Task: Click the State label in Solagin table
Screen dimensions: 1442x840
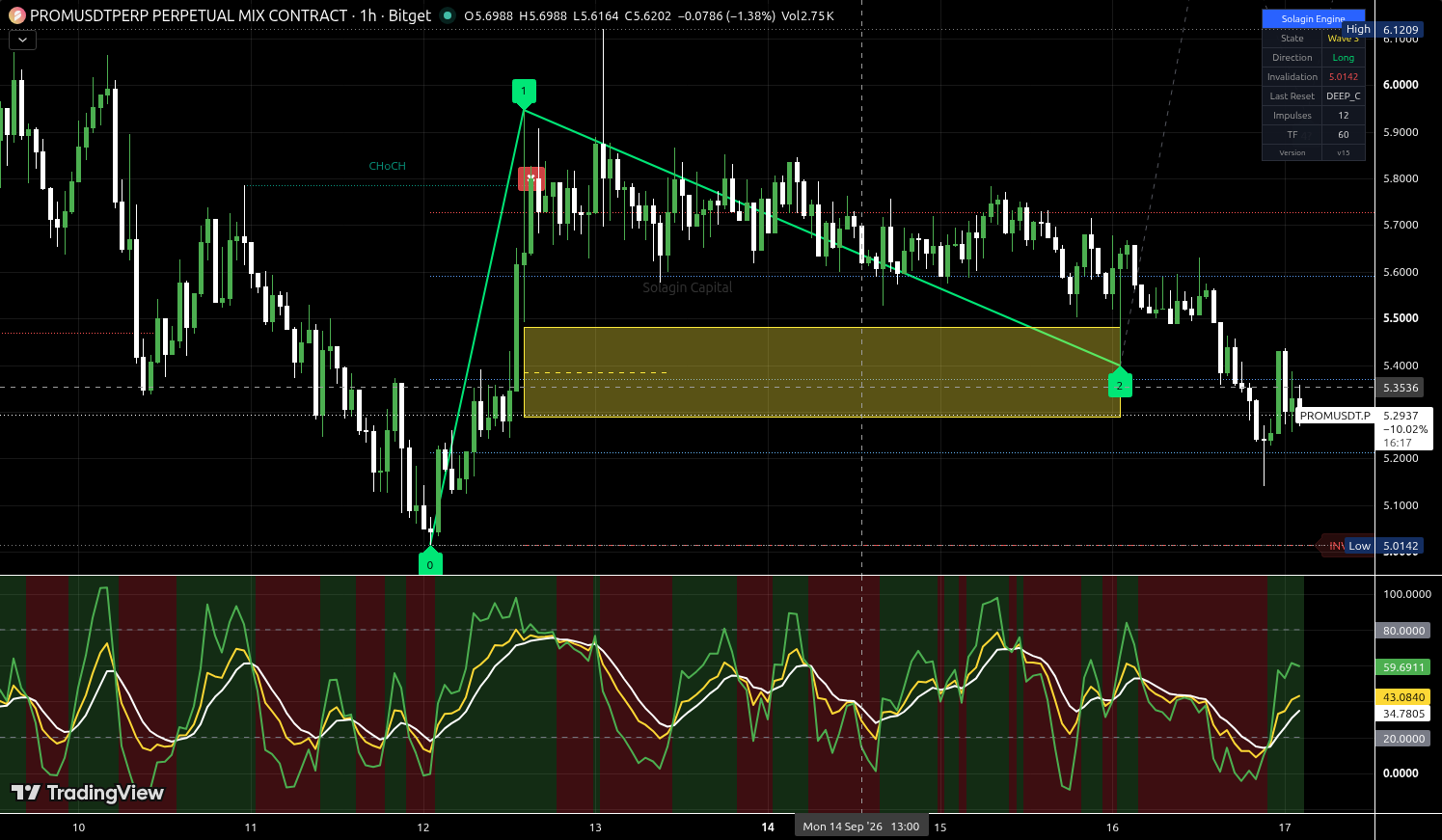Action: coord(1292,39)
